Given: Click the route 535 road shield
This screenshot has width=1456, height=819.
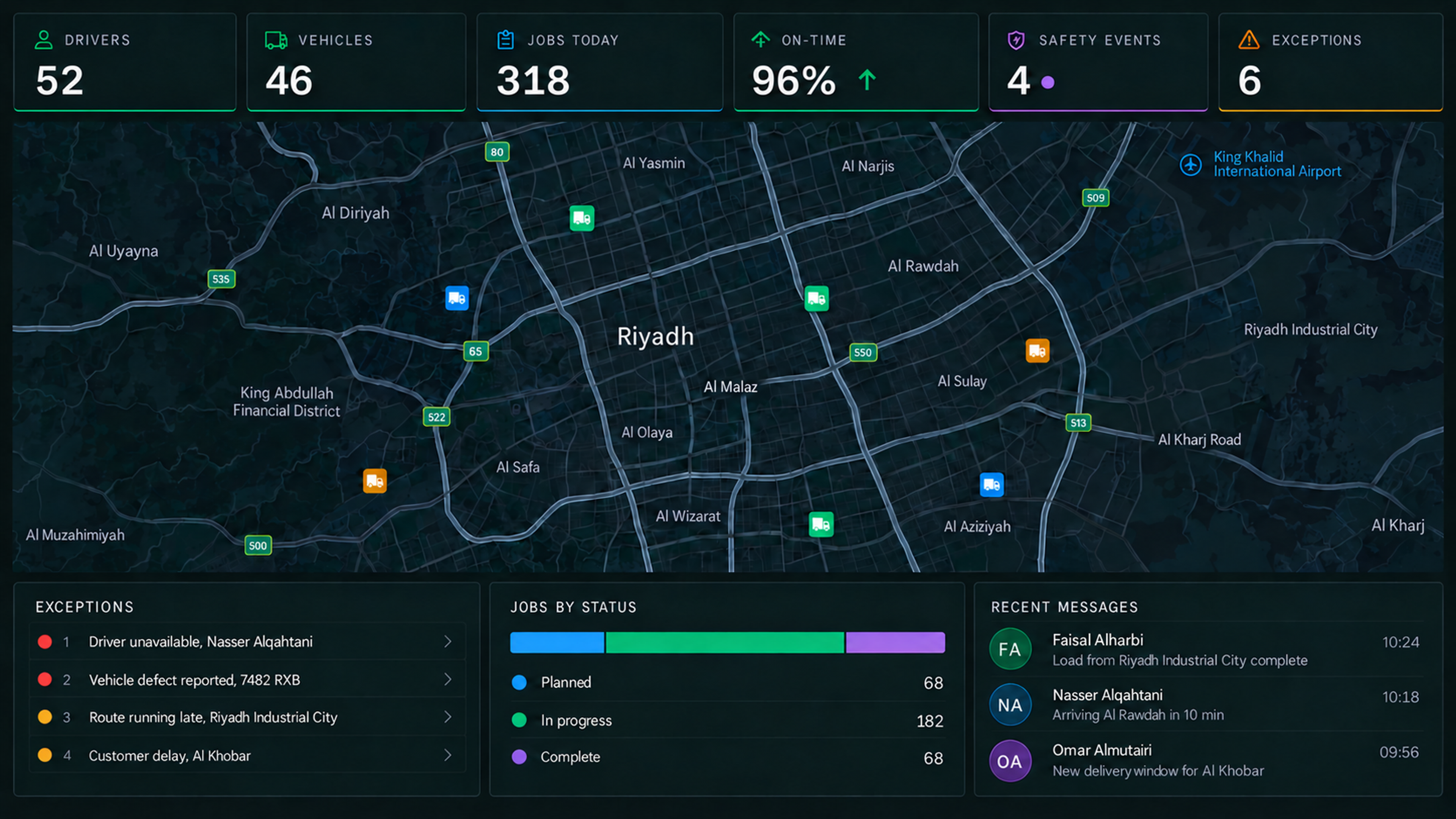Looking at the screenshot, I should 221,279.
